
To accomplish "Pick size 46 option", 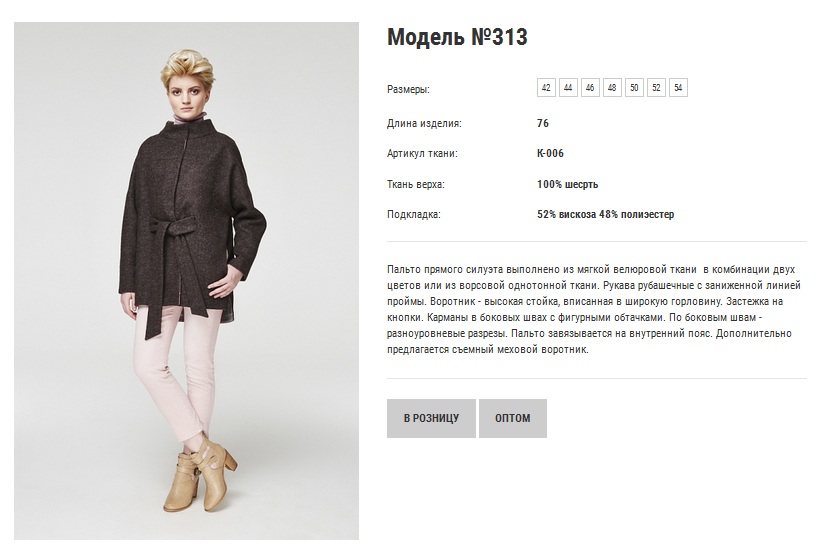I will [590, 88].
